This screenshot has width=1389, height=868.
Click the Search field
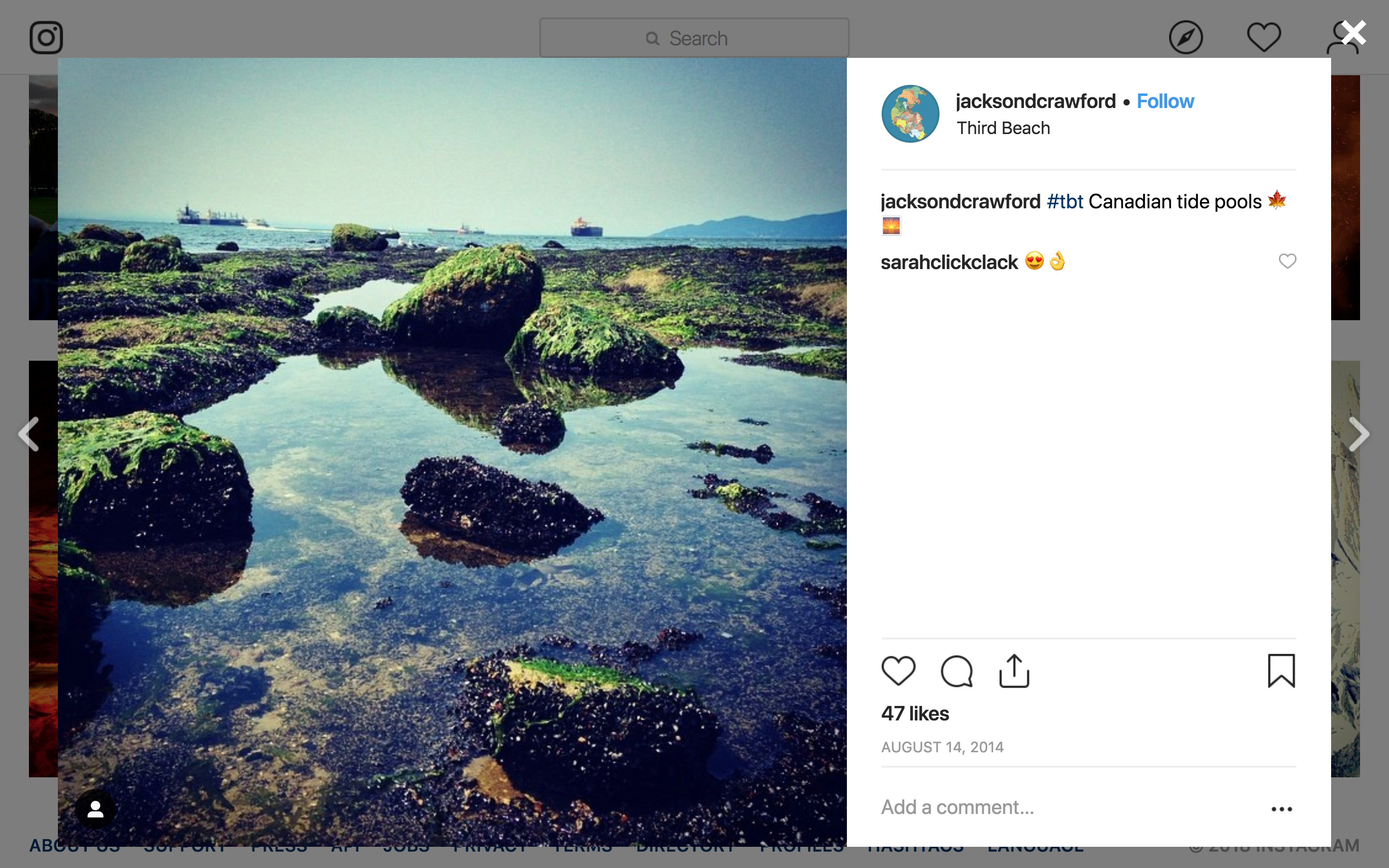click(694, 39)
